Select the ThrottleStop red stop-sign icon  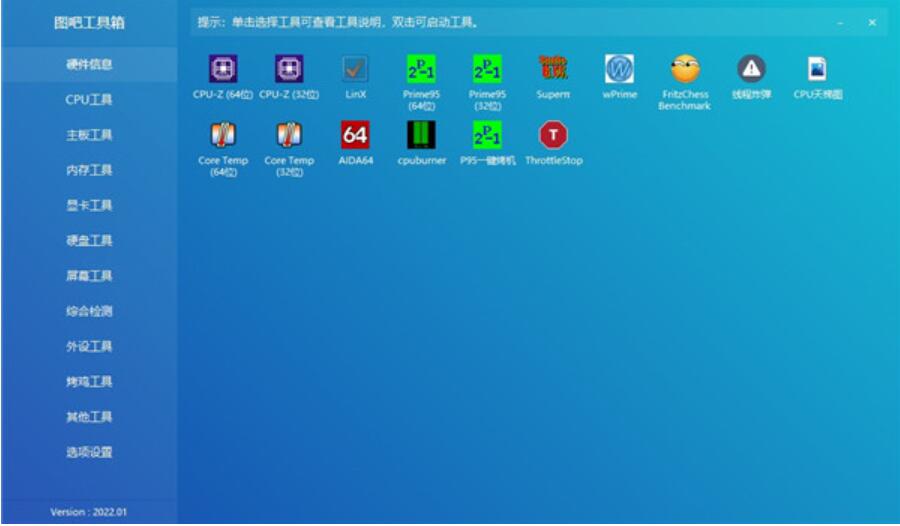(553, 135)
